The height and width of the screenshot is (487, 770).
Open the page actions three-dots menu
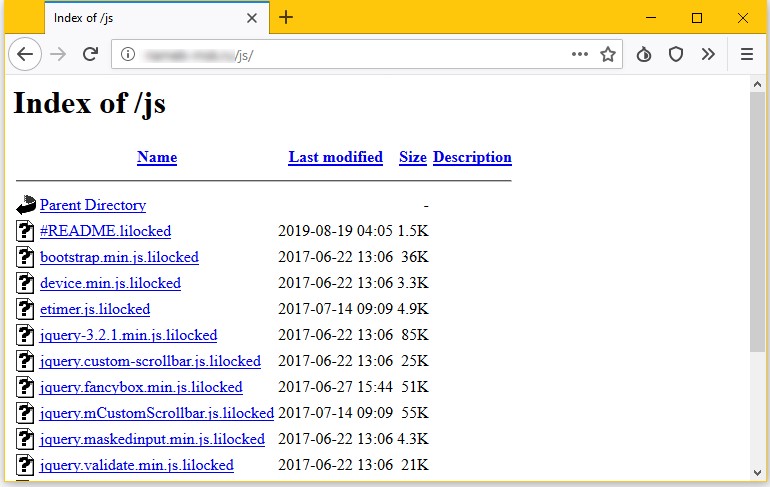(x=579, y=54)
